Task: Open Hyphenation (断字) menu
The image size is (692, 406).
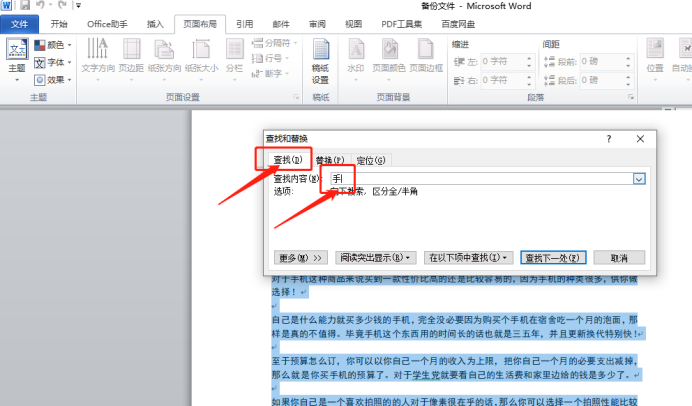Action: coord(270,73)
